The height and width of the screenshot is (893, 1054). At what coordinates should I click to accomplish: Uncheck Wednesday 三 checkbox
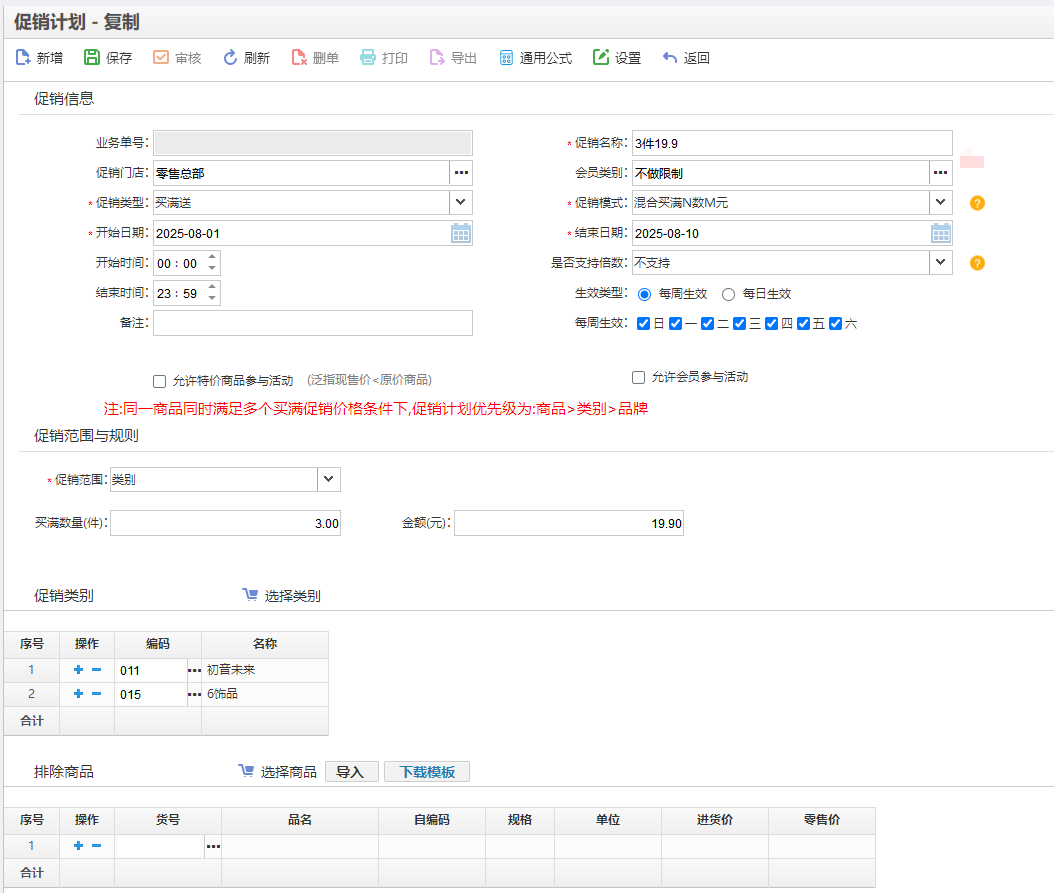point(739,323)
